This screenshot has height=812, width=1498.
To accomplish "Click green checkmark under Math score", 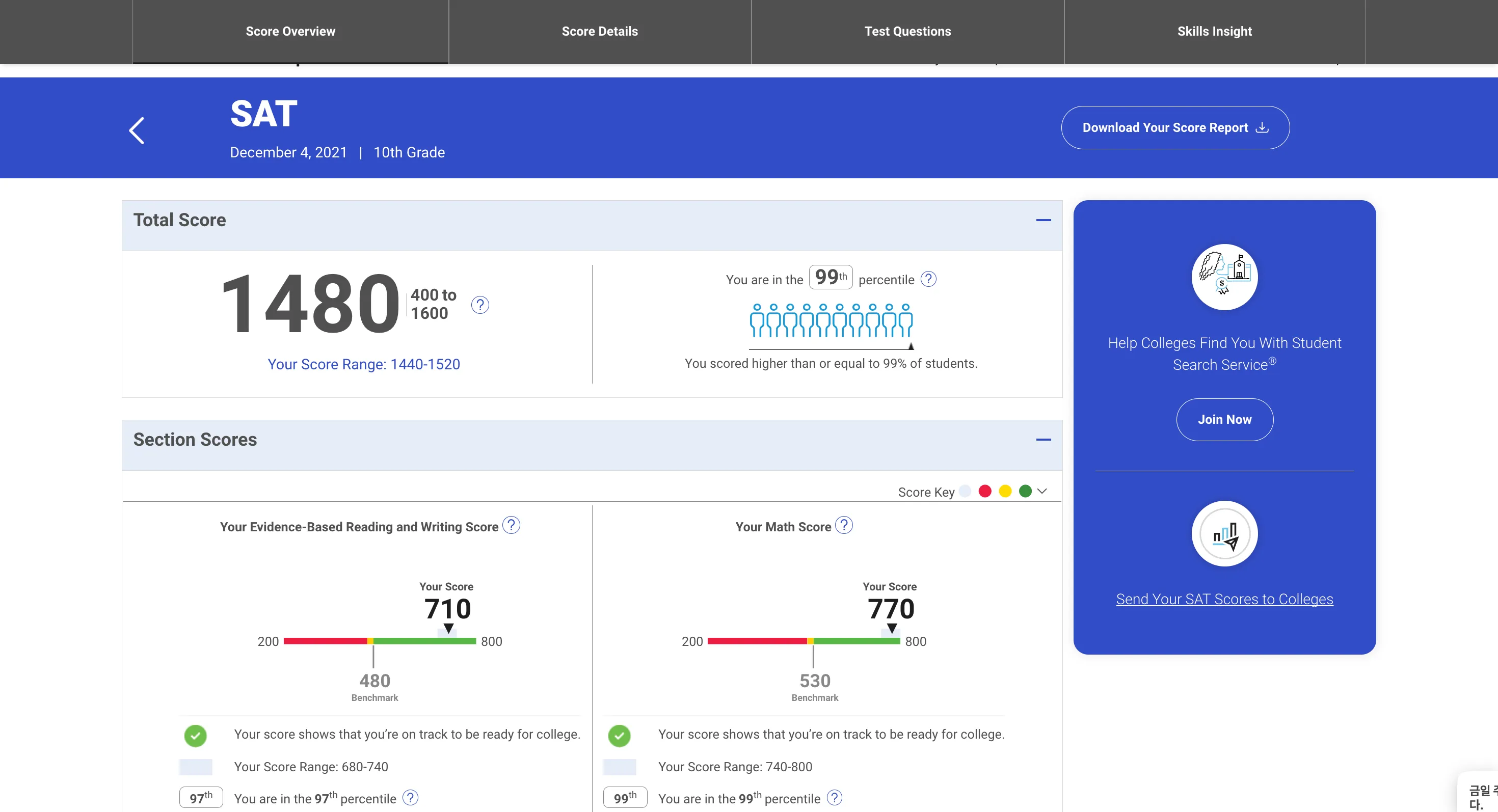I will pos(619,736).
